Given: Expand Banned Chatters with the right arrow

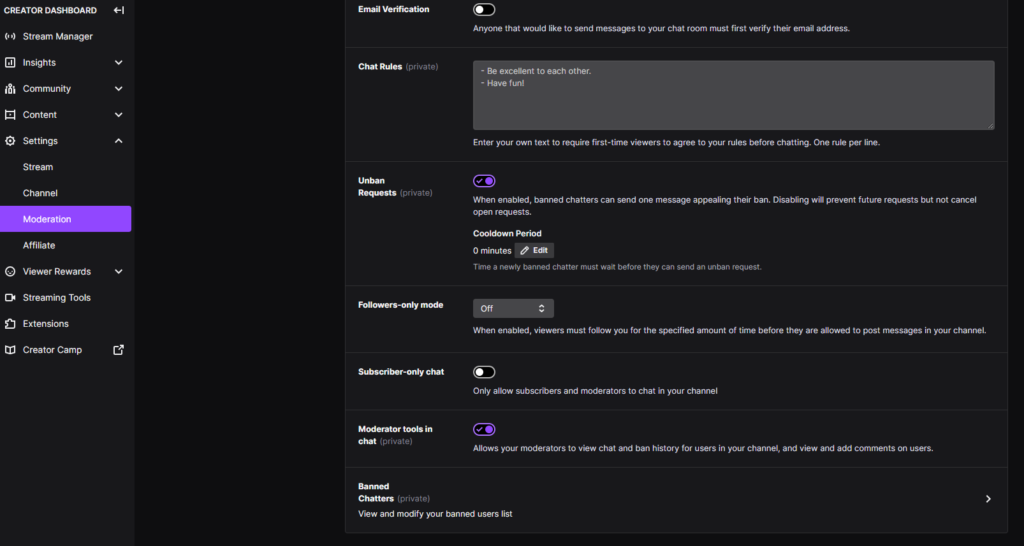Looking at the screenshot, I should 988,499.
